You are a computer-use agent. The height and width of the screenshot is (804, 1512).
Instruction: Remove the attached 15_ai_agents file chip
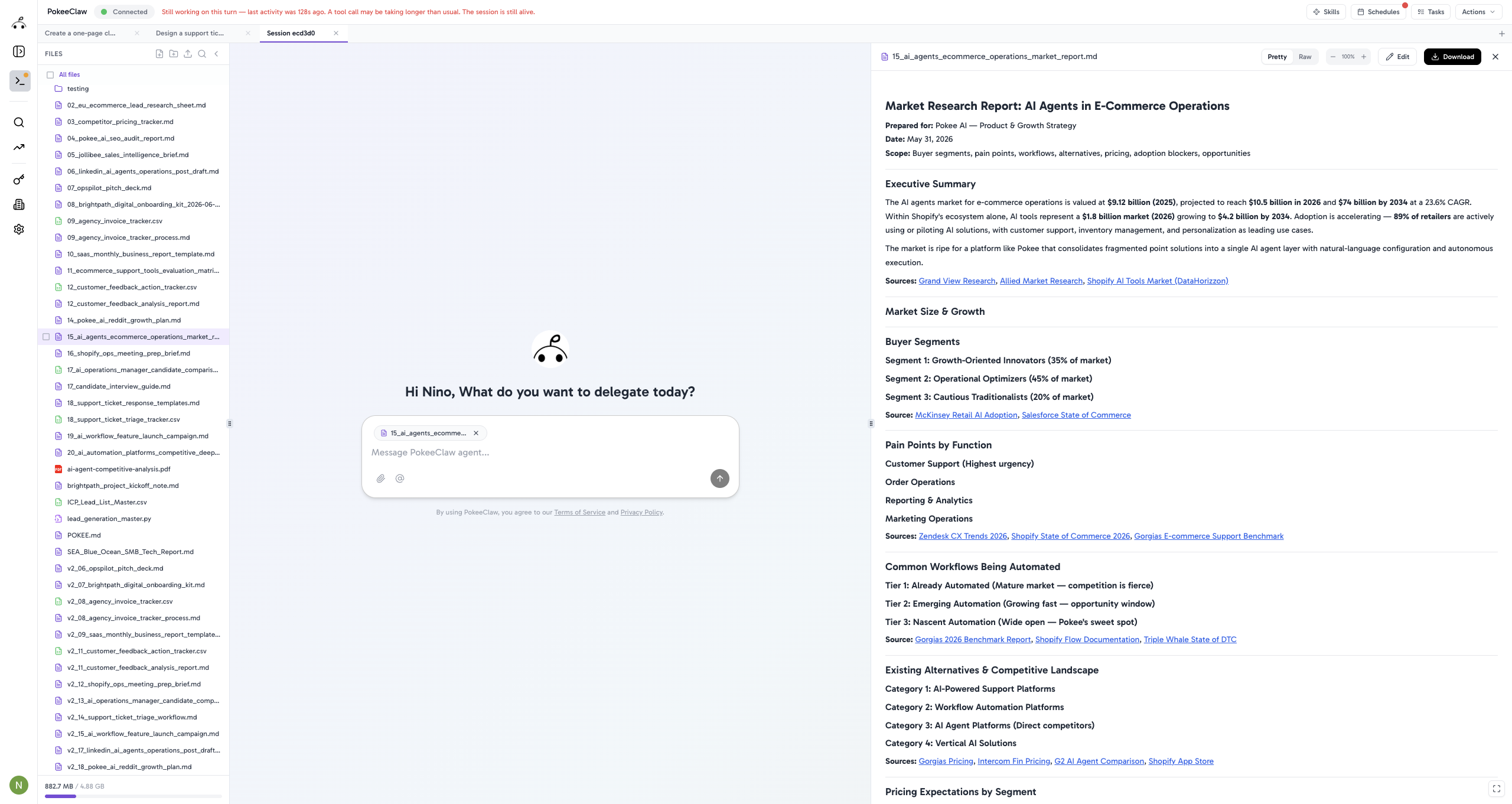[x=476, y=433]
